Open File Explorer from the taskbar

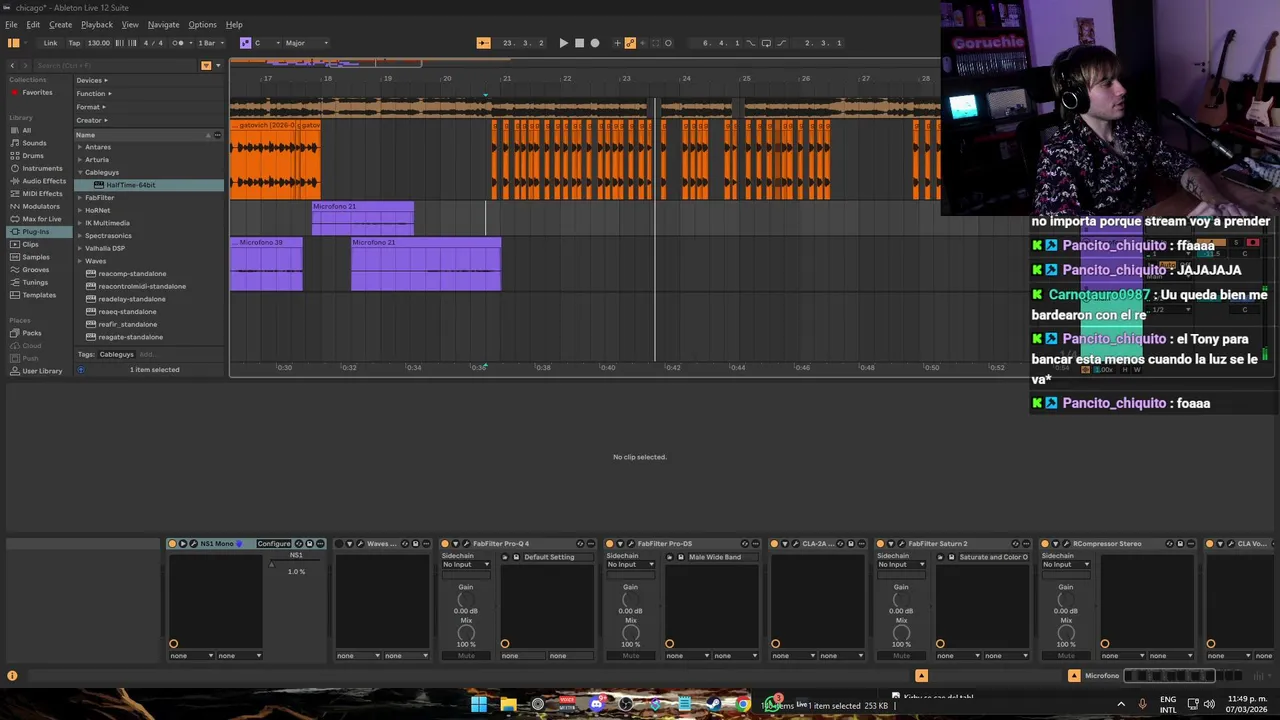tap(508, 704)
